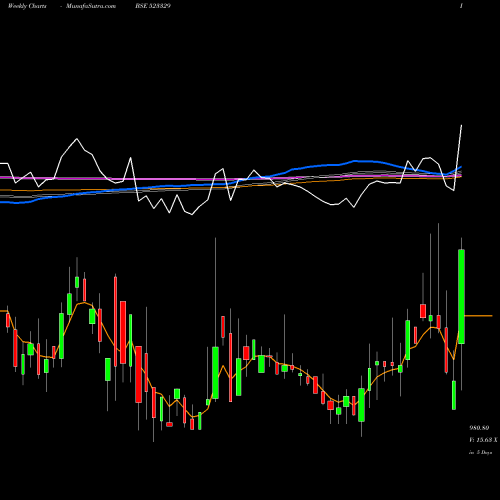Click the "V: 15.68 X" volume value
The width and height of the screenshot is (500, 500).
(x=483, y=440)
